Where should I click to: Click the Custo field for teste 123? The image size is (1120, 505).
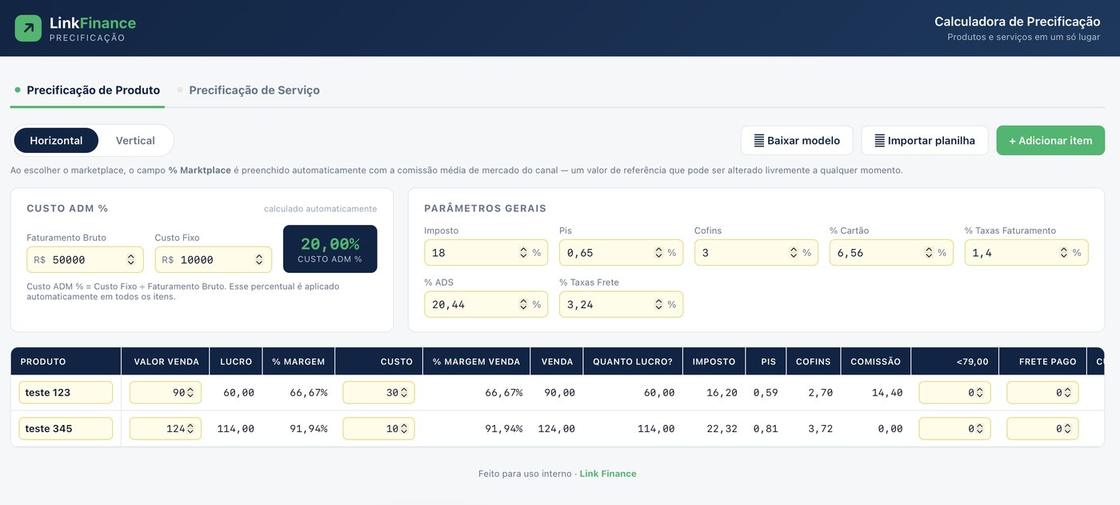[x=379, y=392]
